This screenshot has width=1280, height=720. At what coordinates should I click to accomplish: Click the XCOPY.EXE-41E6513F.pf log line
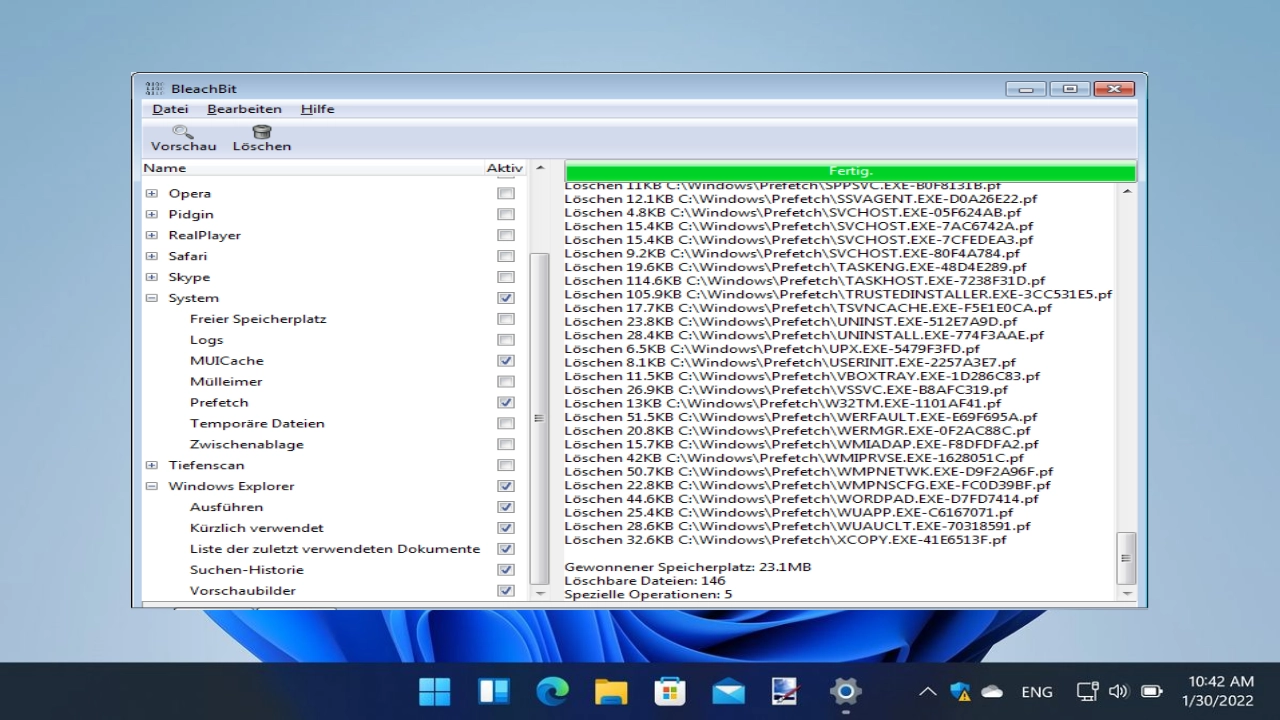tap(785, 540)
